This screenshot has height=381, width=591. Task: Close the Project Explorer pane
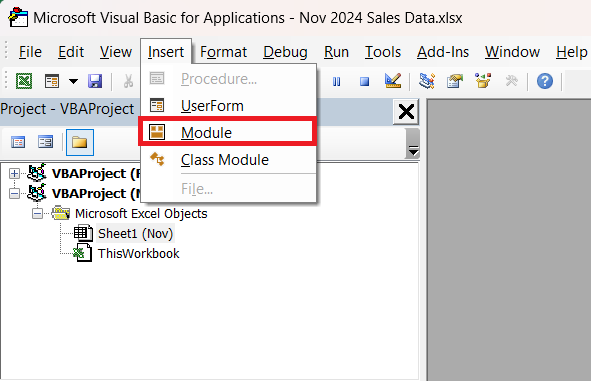(406, 112)
